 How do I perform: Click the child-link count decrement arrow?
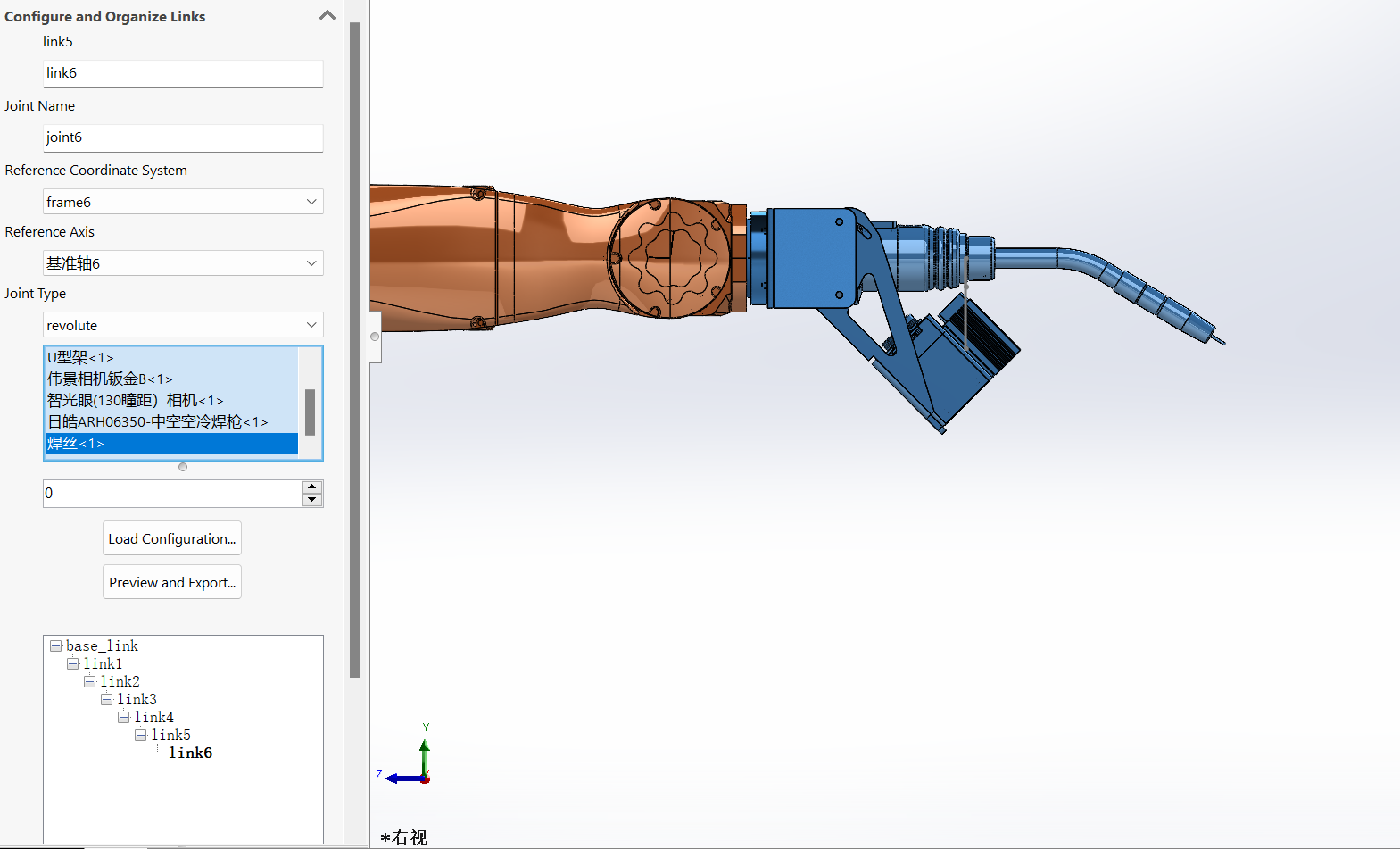[312, 500]
